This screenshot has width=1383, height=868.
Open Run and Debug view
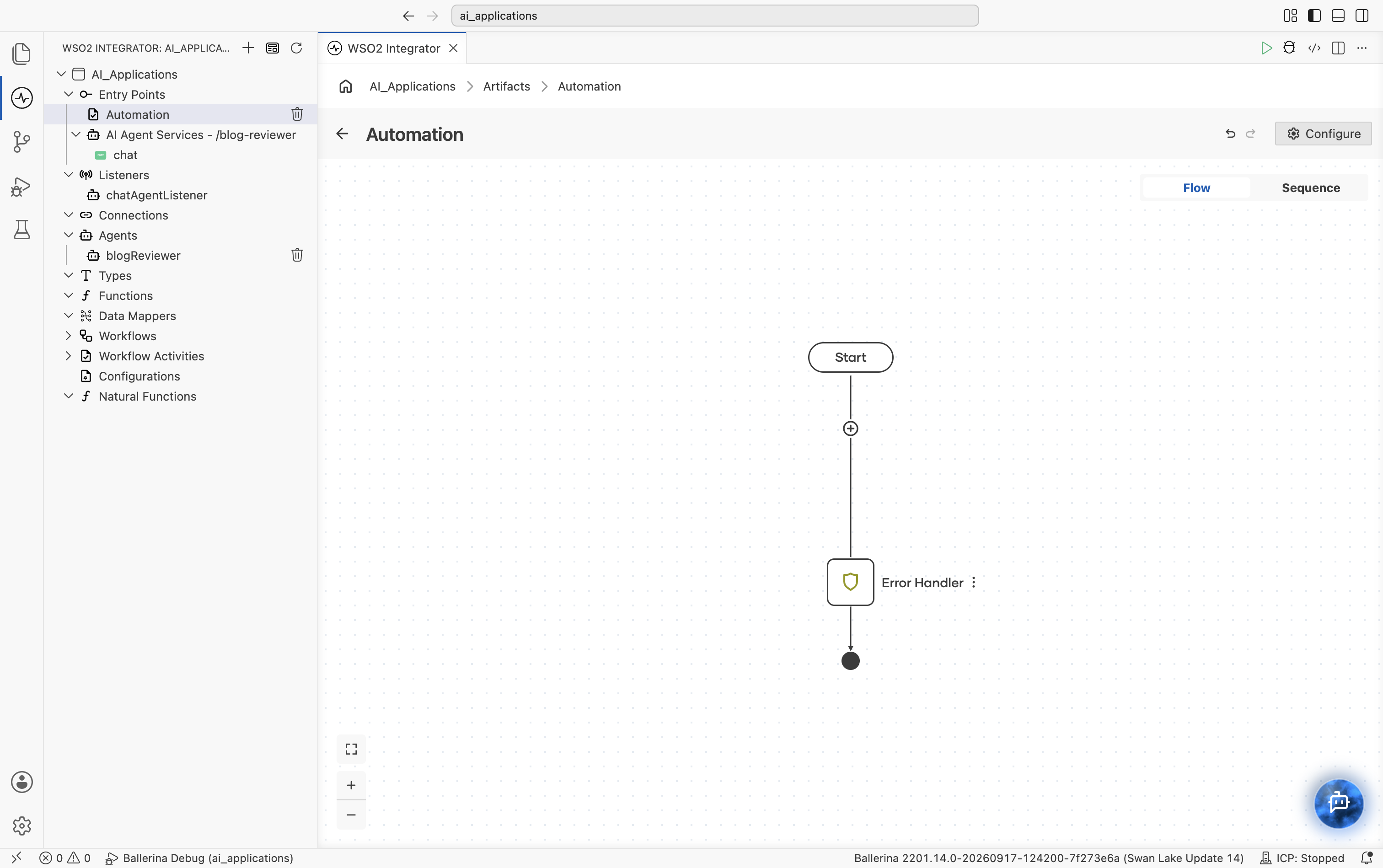(21, 187)
